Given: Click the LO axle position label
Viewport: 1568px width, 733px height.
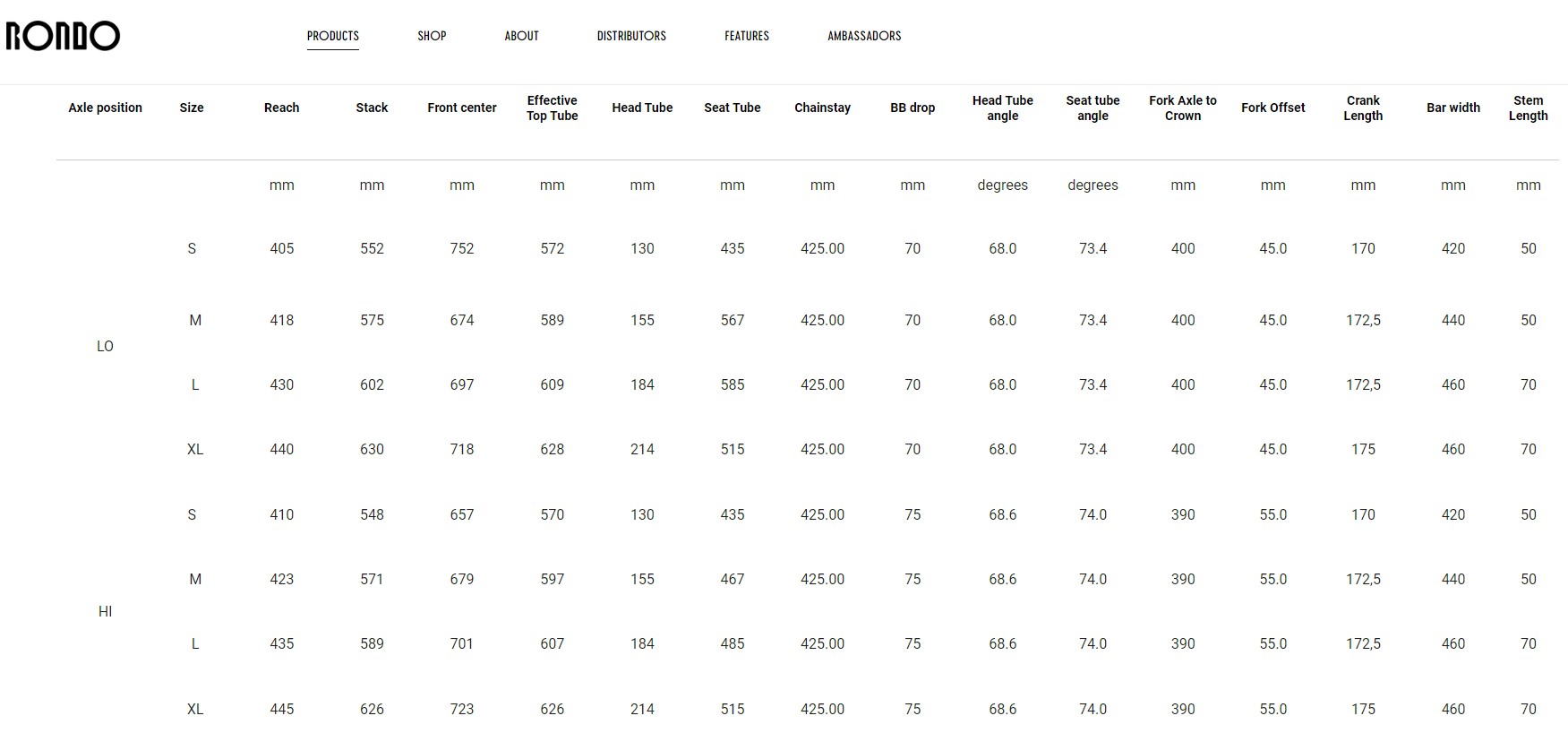Looking at the screenshot, I should 105,346.
